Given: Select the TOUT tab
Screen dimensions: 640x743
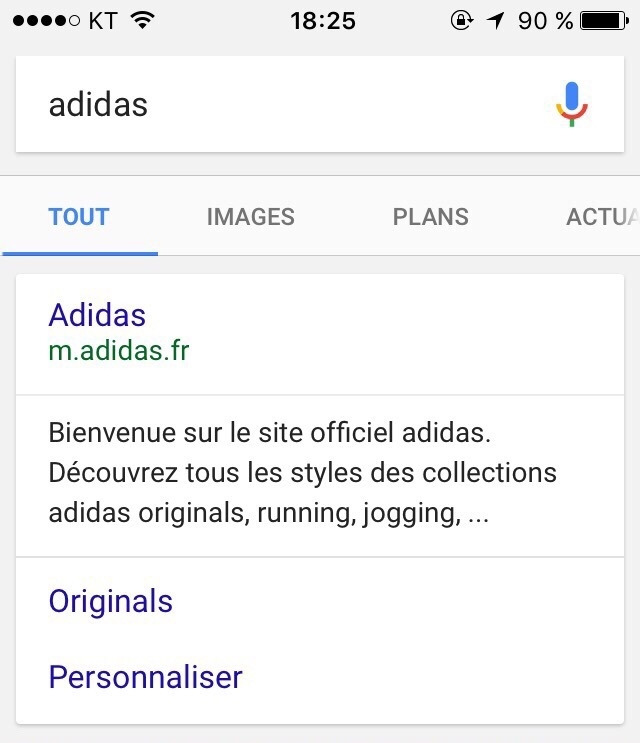Looking at the screenshot, I should [x=79, y=217].
